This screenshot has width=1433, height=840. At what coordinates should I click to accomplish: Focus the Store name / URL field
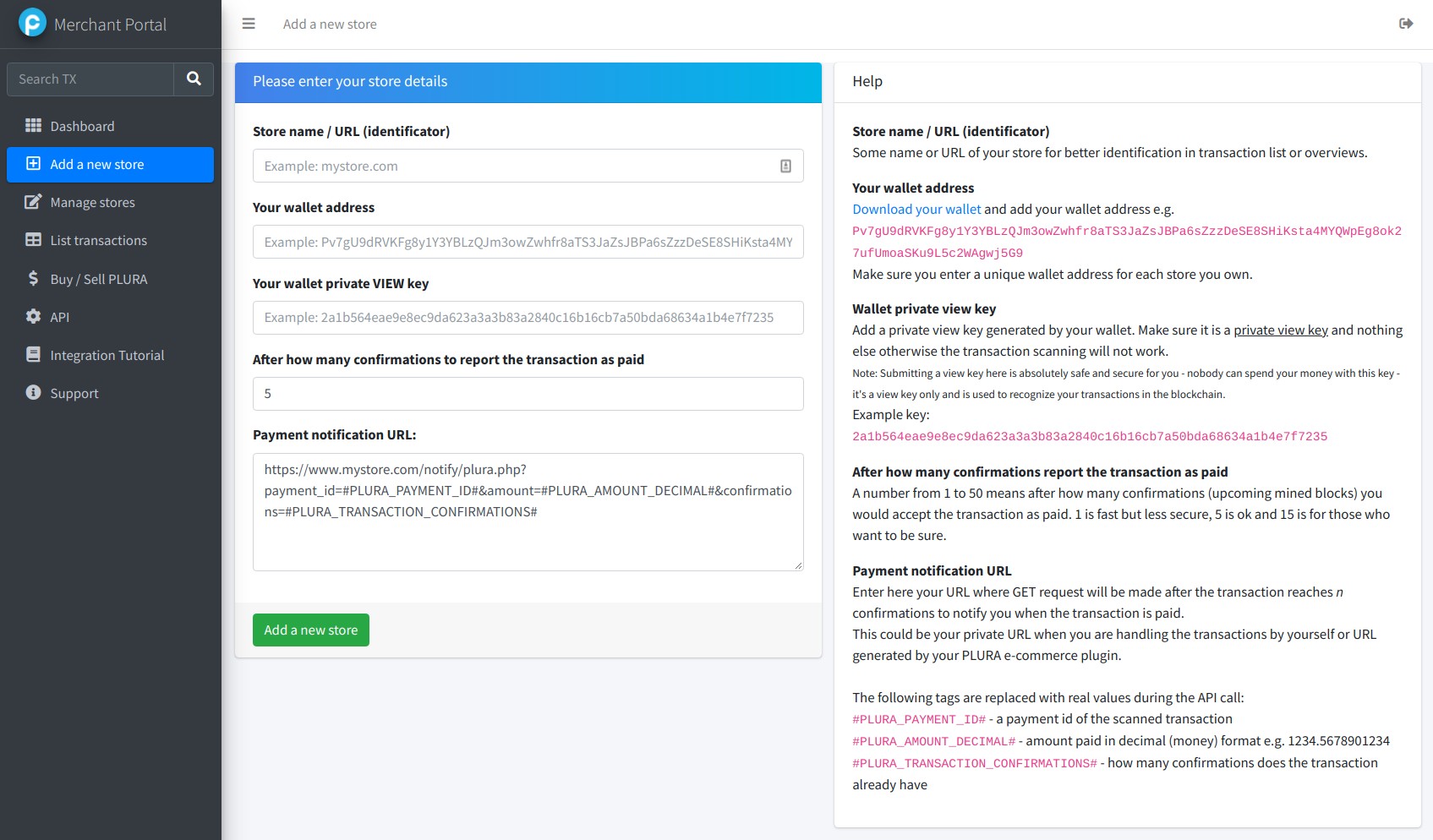pos(528,166)
